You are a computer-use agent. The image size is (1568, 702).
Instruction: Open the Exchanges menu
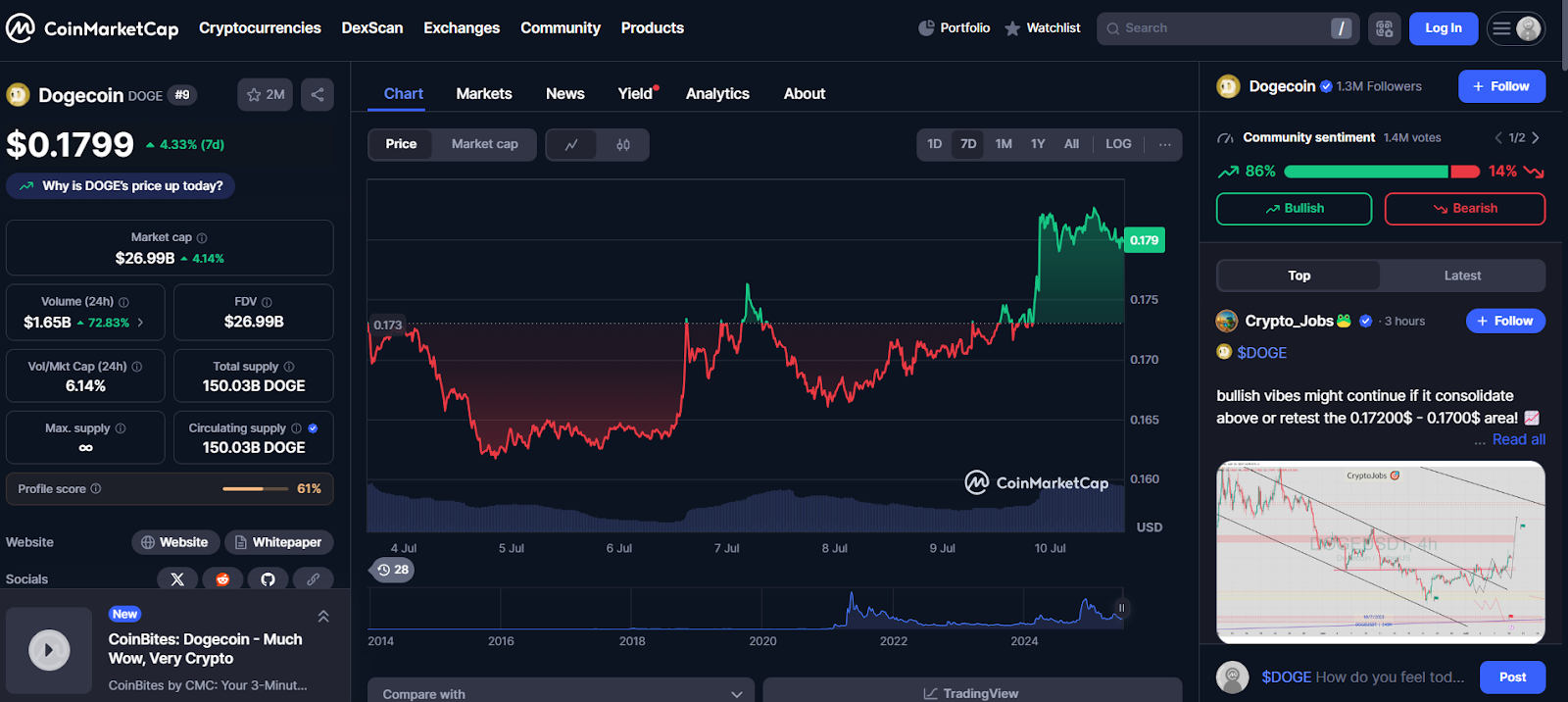coord(462,28)
